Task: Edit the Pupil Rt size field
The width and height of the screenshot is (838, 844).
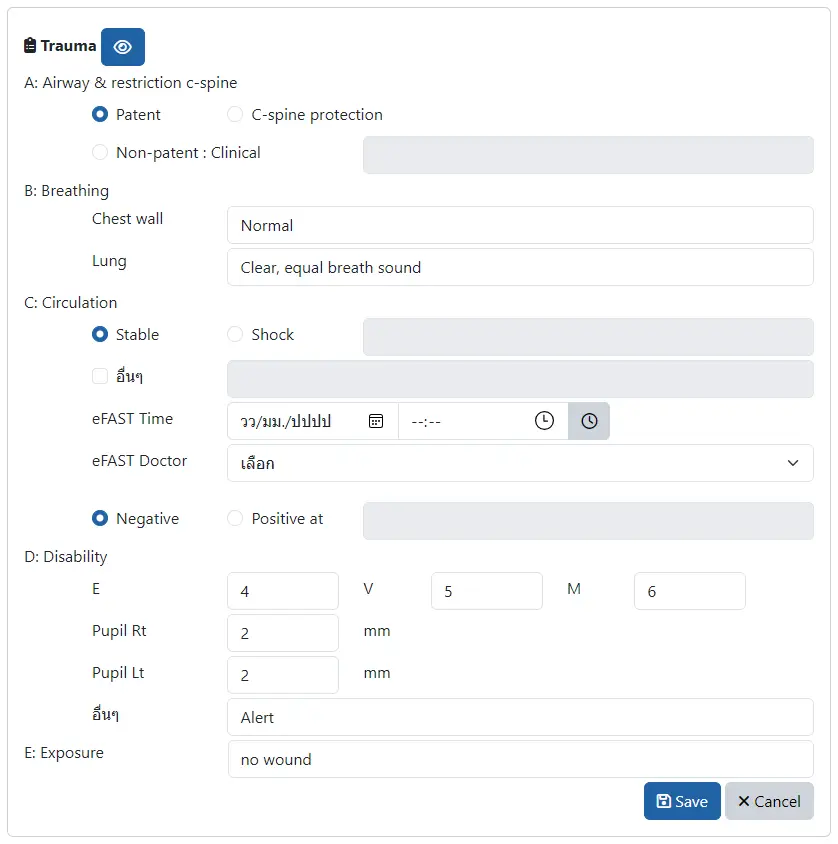Action: (283, 633)
